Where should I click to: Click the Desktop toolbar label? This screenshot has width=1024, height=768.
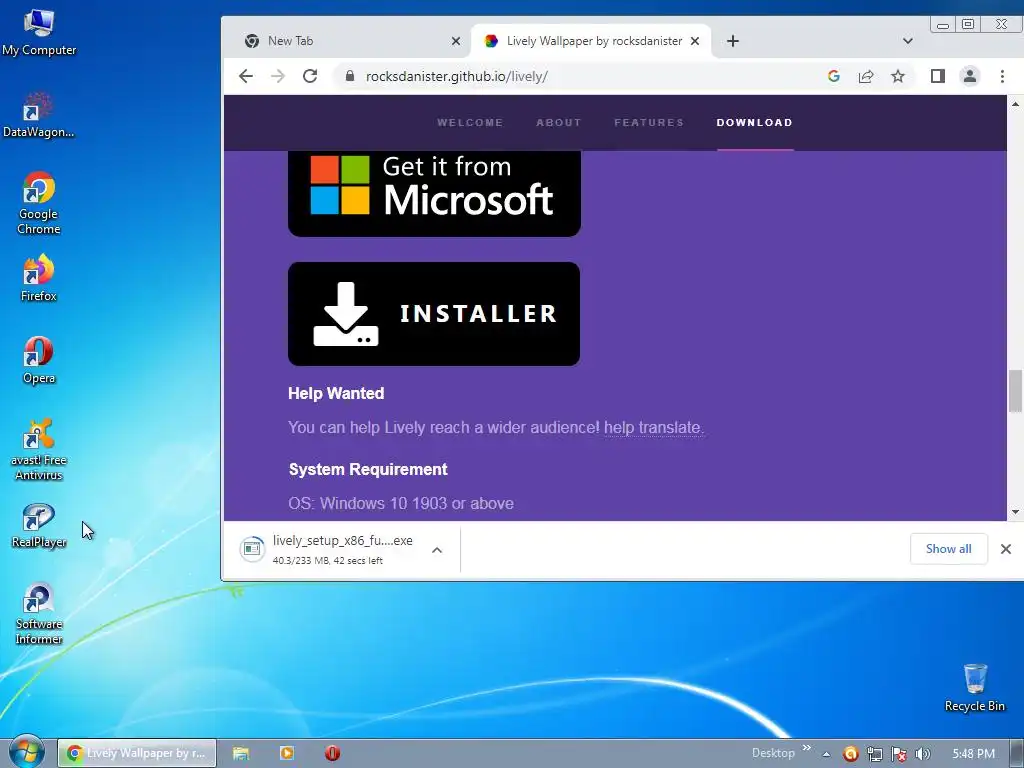click(x=773, y=753)
